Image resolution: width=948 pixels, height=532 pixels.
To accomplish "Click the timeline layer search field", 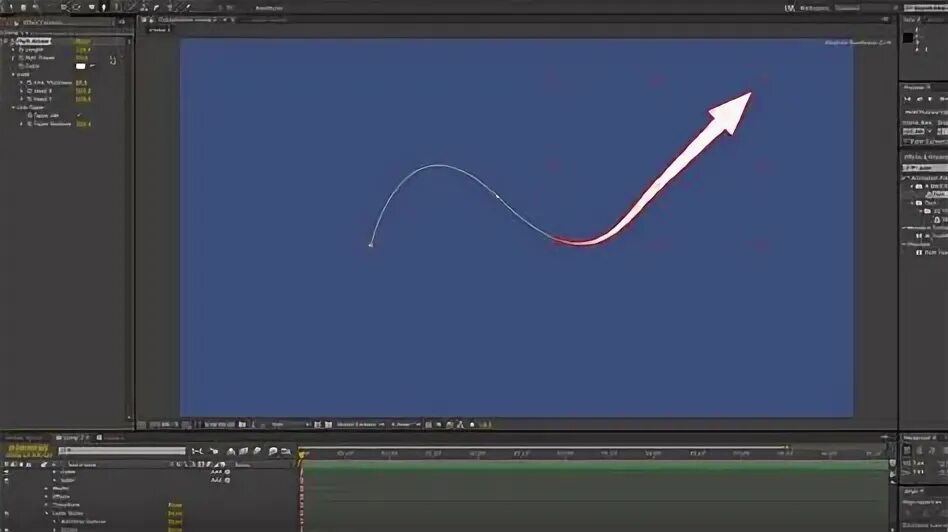I will click(122, 450).
